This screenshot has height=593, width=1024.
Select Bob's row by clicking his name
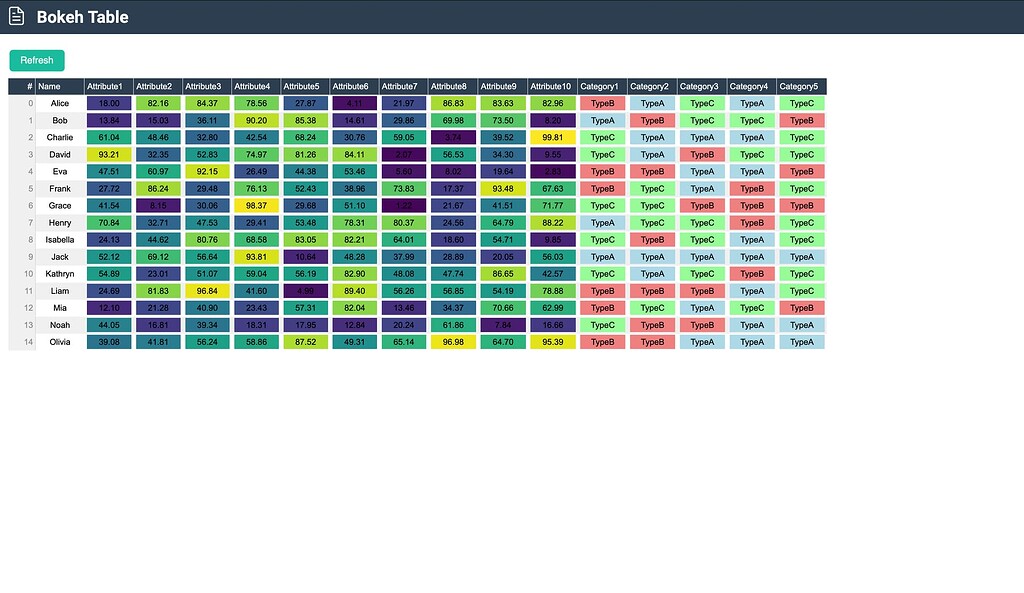click(60, 120)
